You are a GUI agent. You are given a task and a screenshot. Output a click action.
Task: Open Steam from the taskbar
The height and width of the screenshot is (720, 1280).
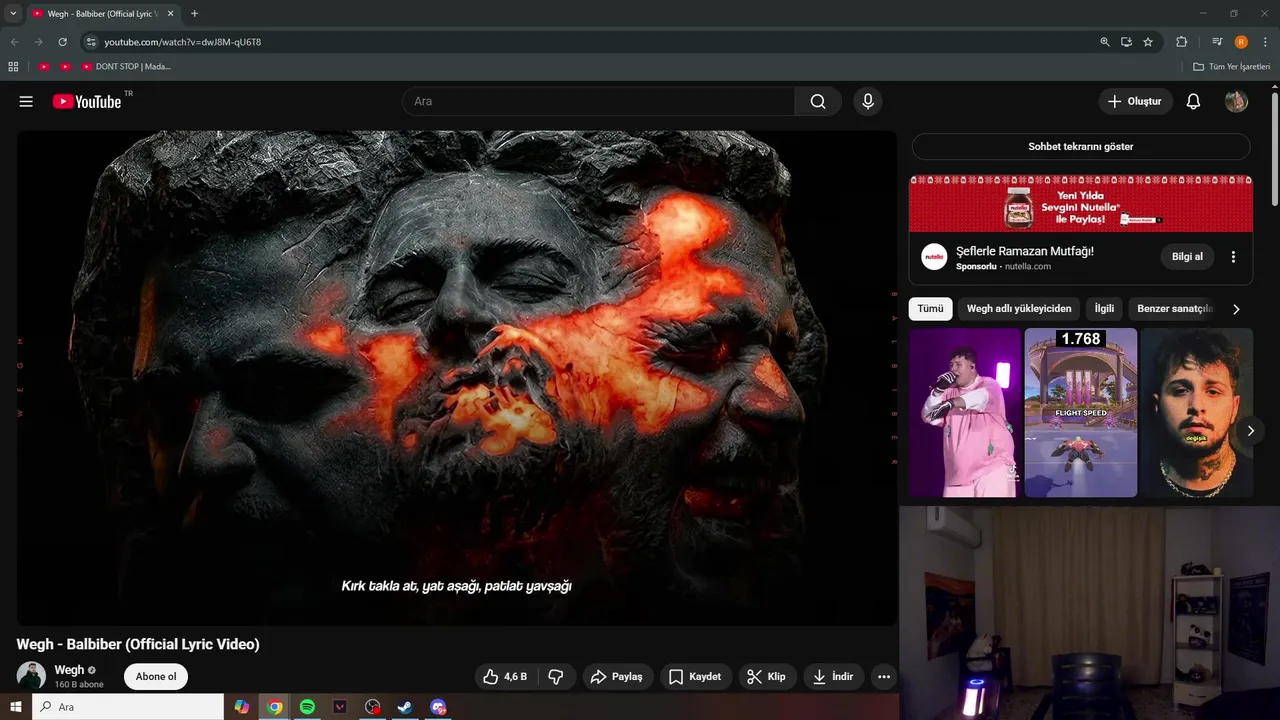click(x=405, y=707)
